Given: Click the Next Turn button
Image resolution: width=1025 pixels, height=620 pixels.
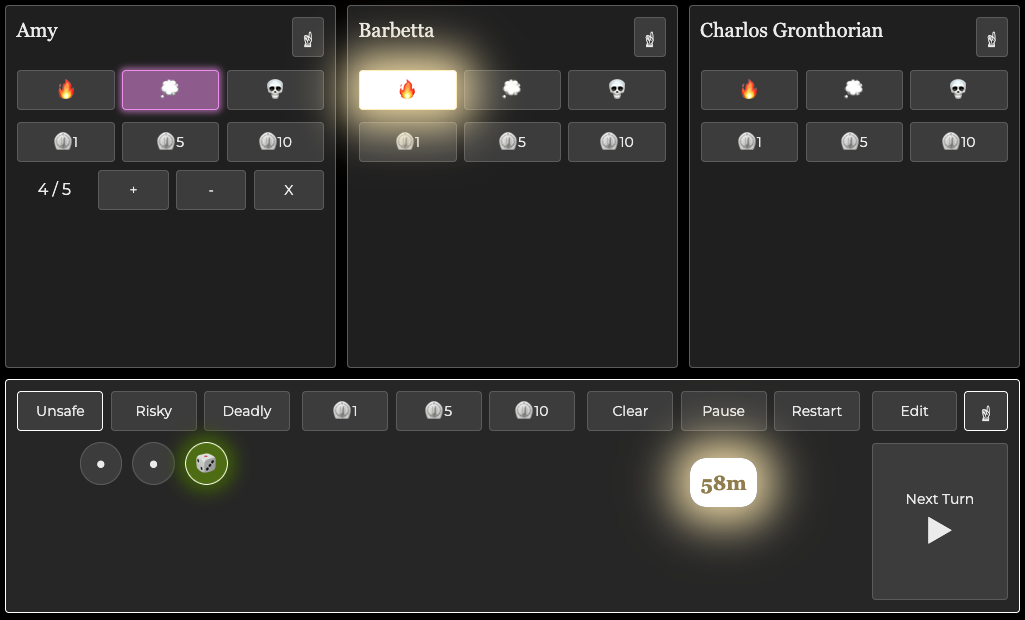Looking at the screenshot, I should [939, 521].
